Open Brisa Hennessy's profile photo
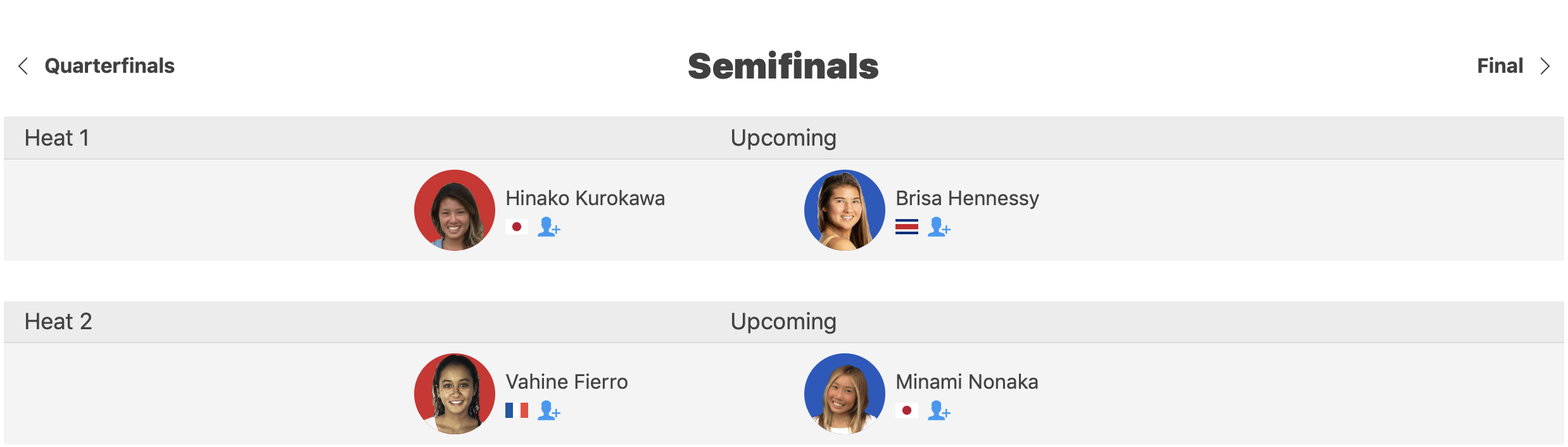 point(845,210)
